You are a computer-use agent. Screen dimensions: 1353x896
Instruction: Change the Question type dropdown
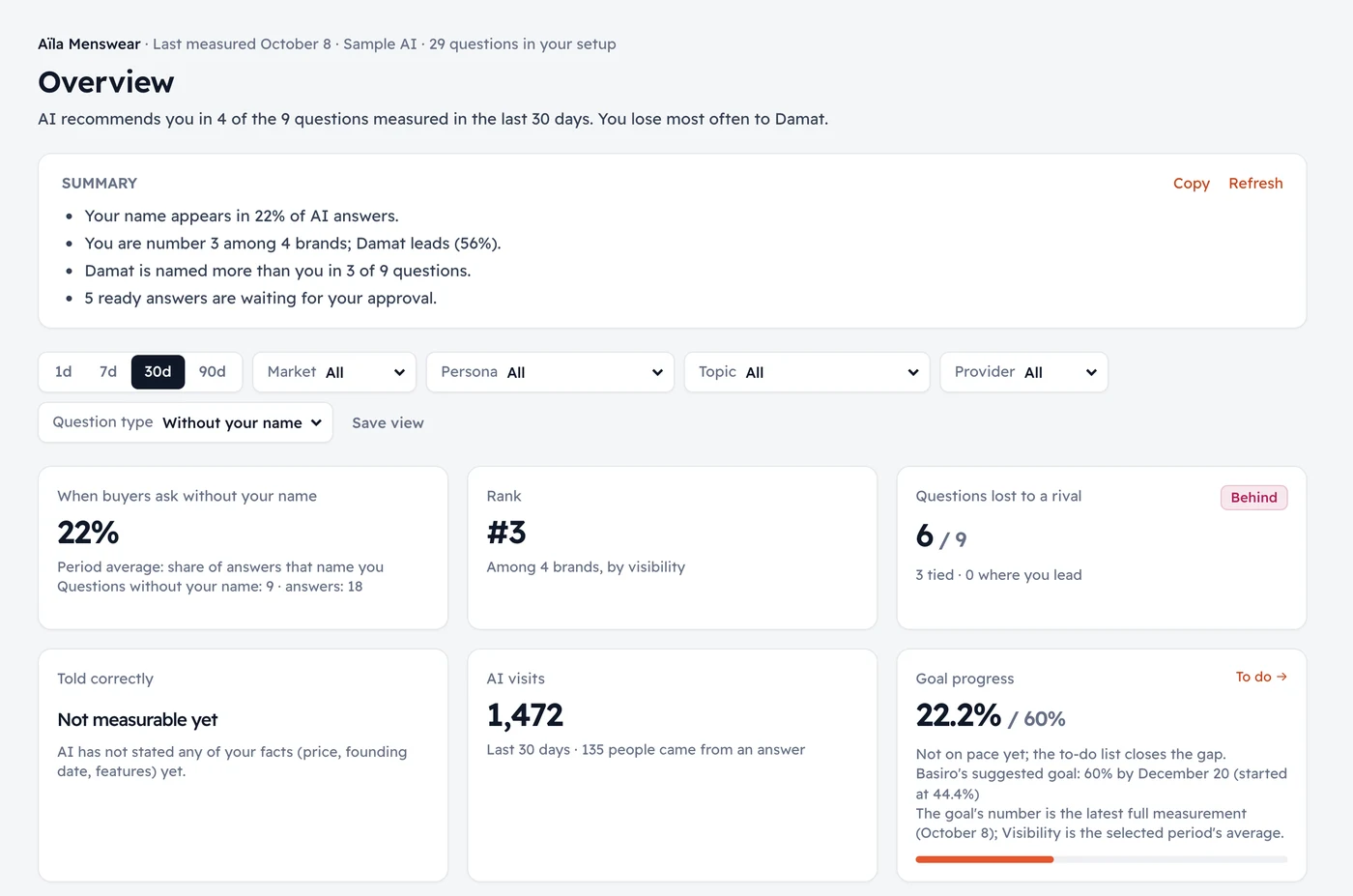pyautogui.click(x=186, y=422)
